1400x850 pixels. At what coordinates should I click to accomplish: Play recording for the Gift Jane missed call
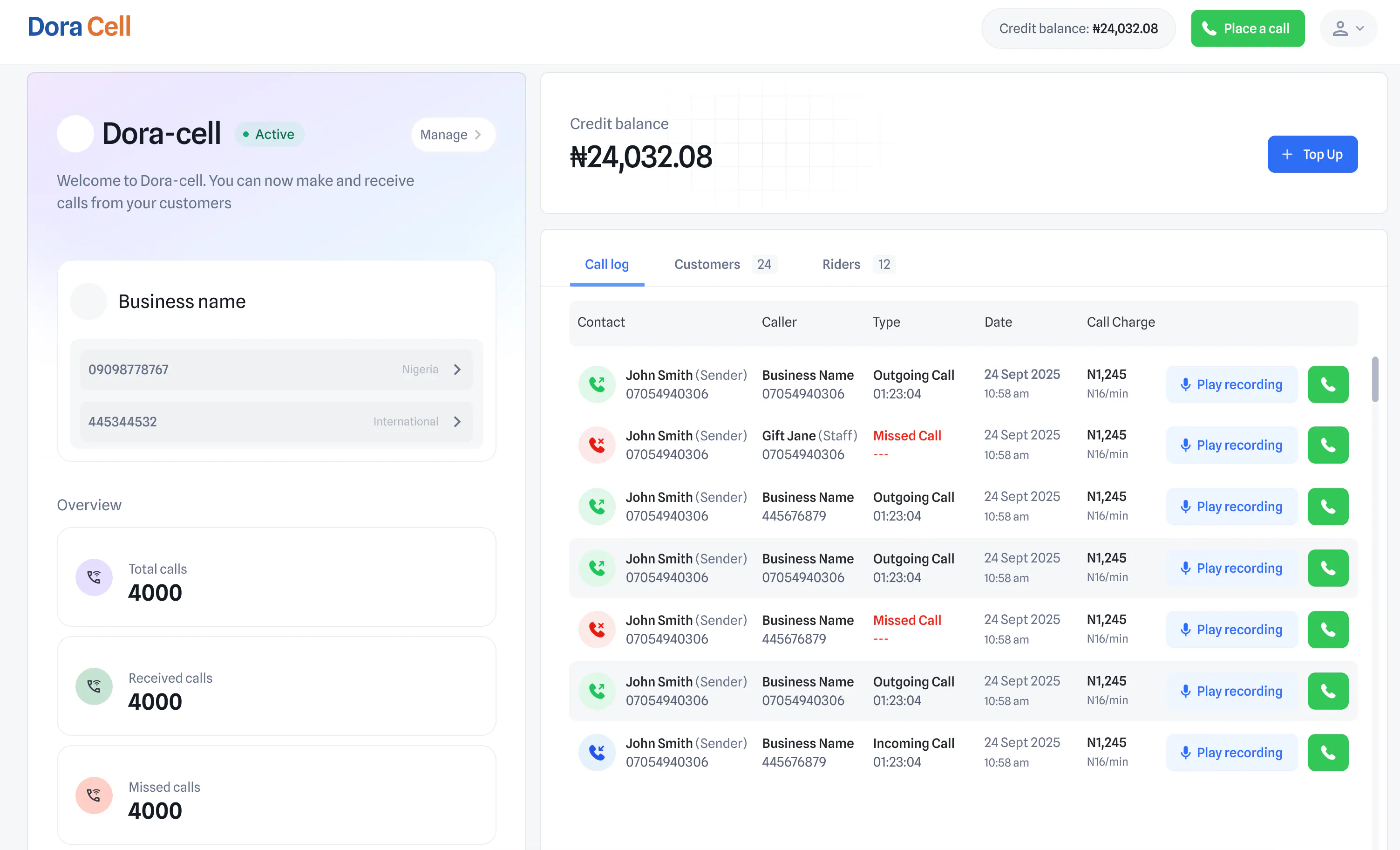1231,445
